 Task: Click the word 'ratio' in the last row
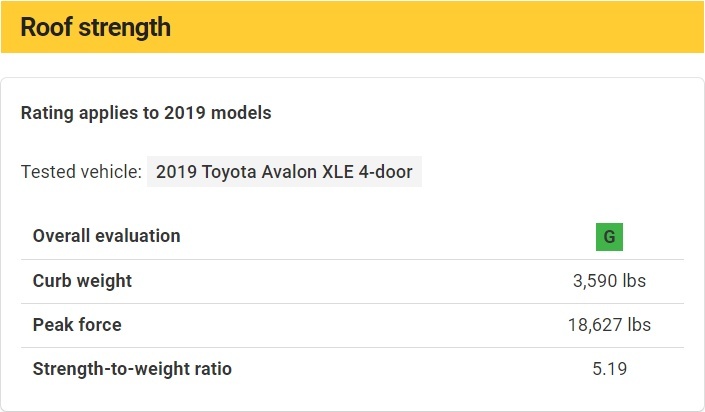[213, 369]
